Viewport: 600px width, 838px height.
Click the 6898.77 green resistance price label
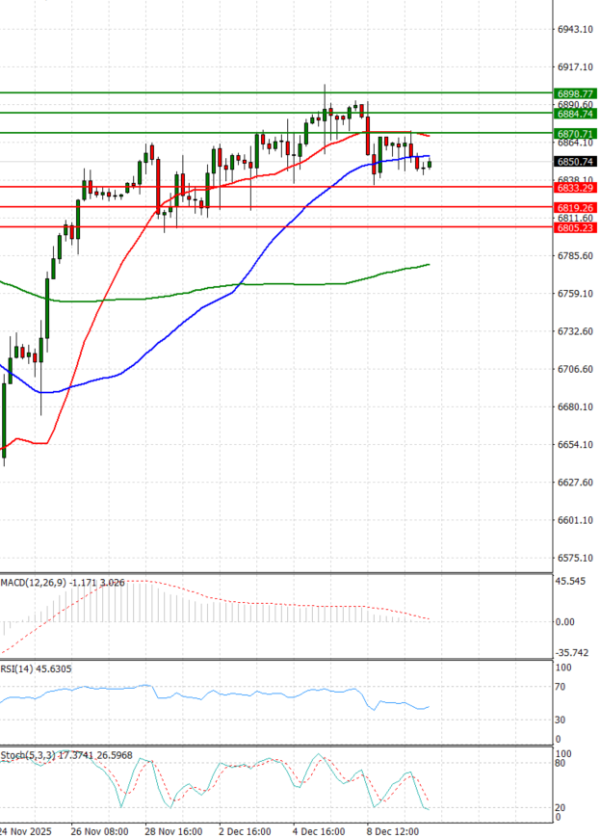click(574, 93)
